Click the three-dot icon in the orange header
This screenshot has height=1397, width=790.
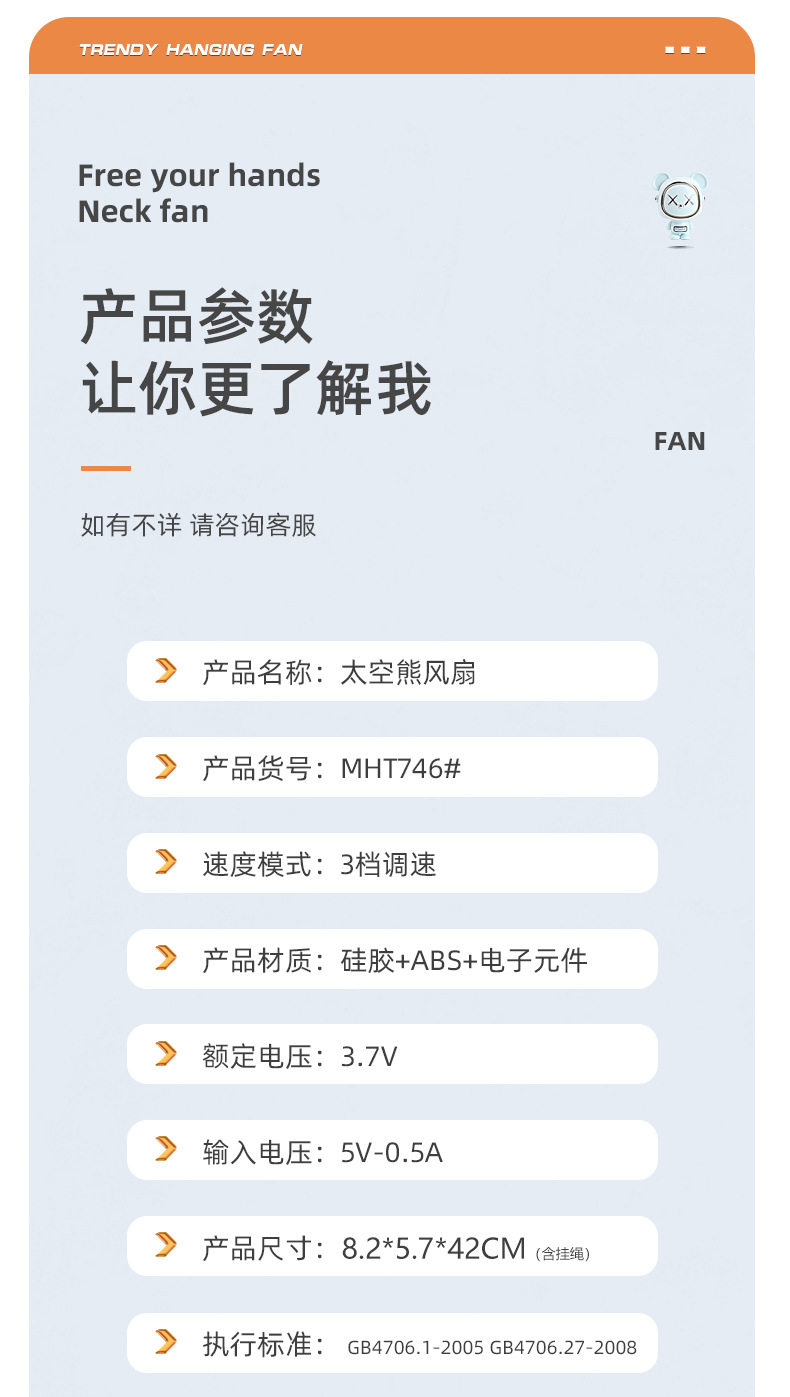(x=685, y=49)
